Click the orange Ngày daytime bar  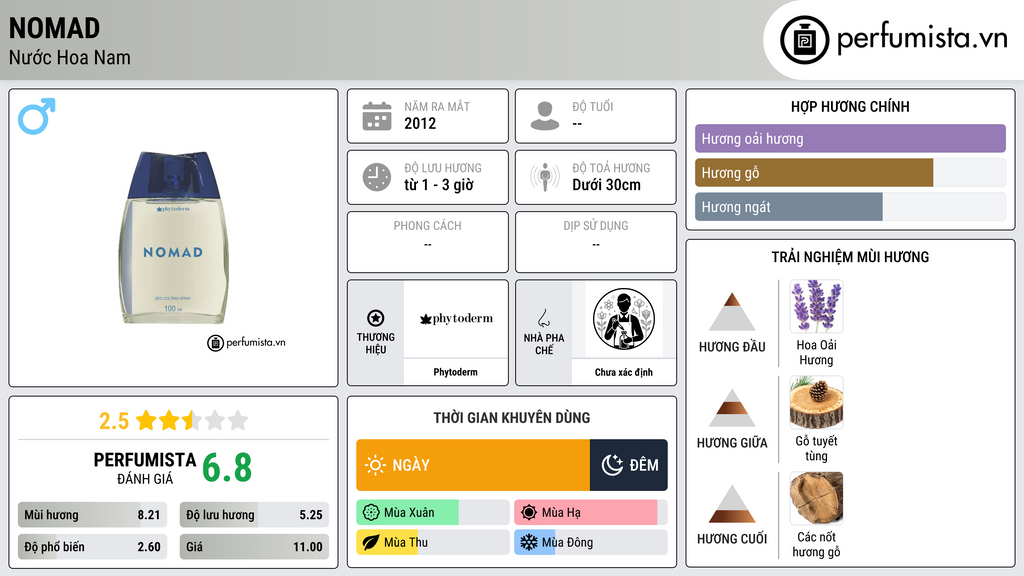(473, 465)
